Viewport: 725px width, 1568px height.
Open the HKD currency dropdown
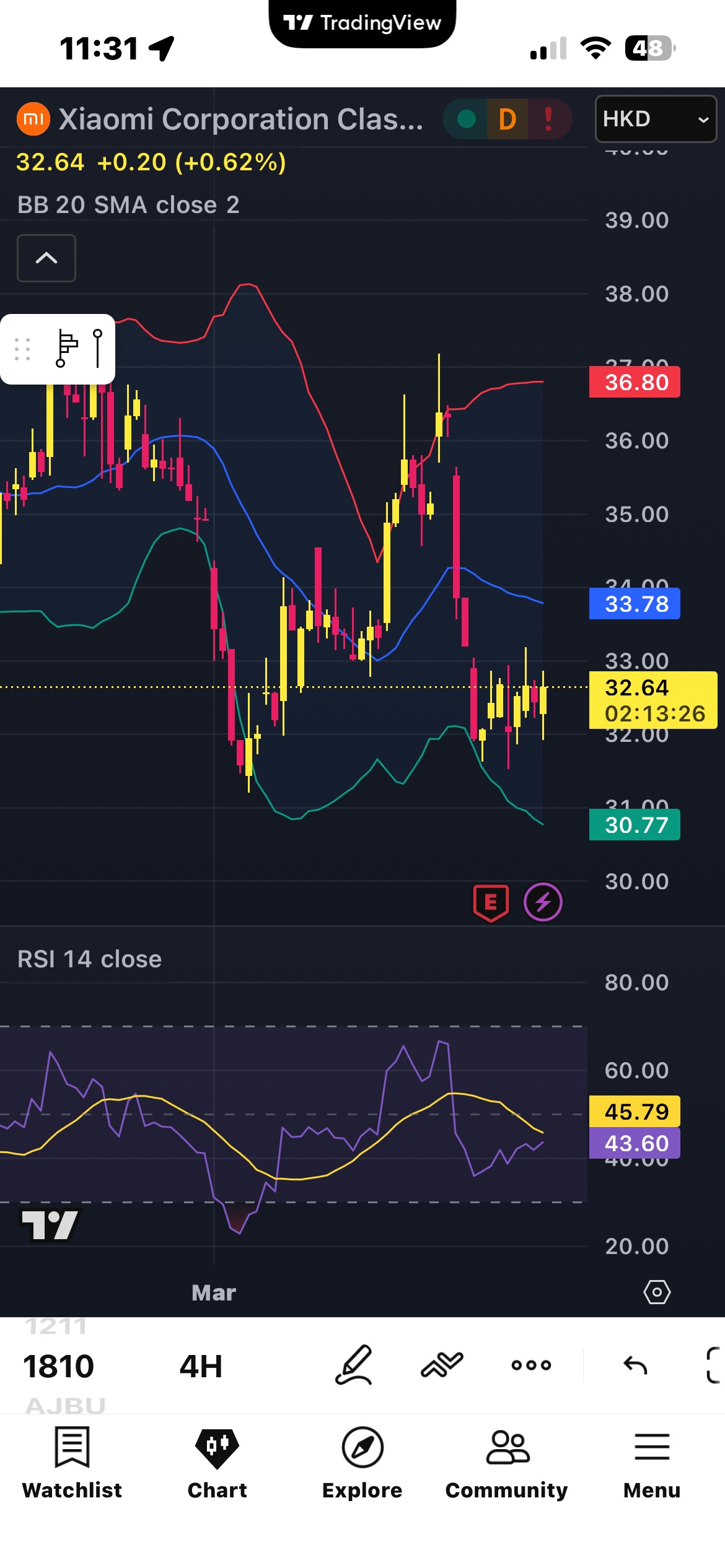655,119
